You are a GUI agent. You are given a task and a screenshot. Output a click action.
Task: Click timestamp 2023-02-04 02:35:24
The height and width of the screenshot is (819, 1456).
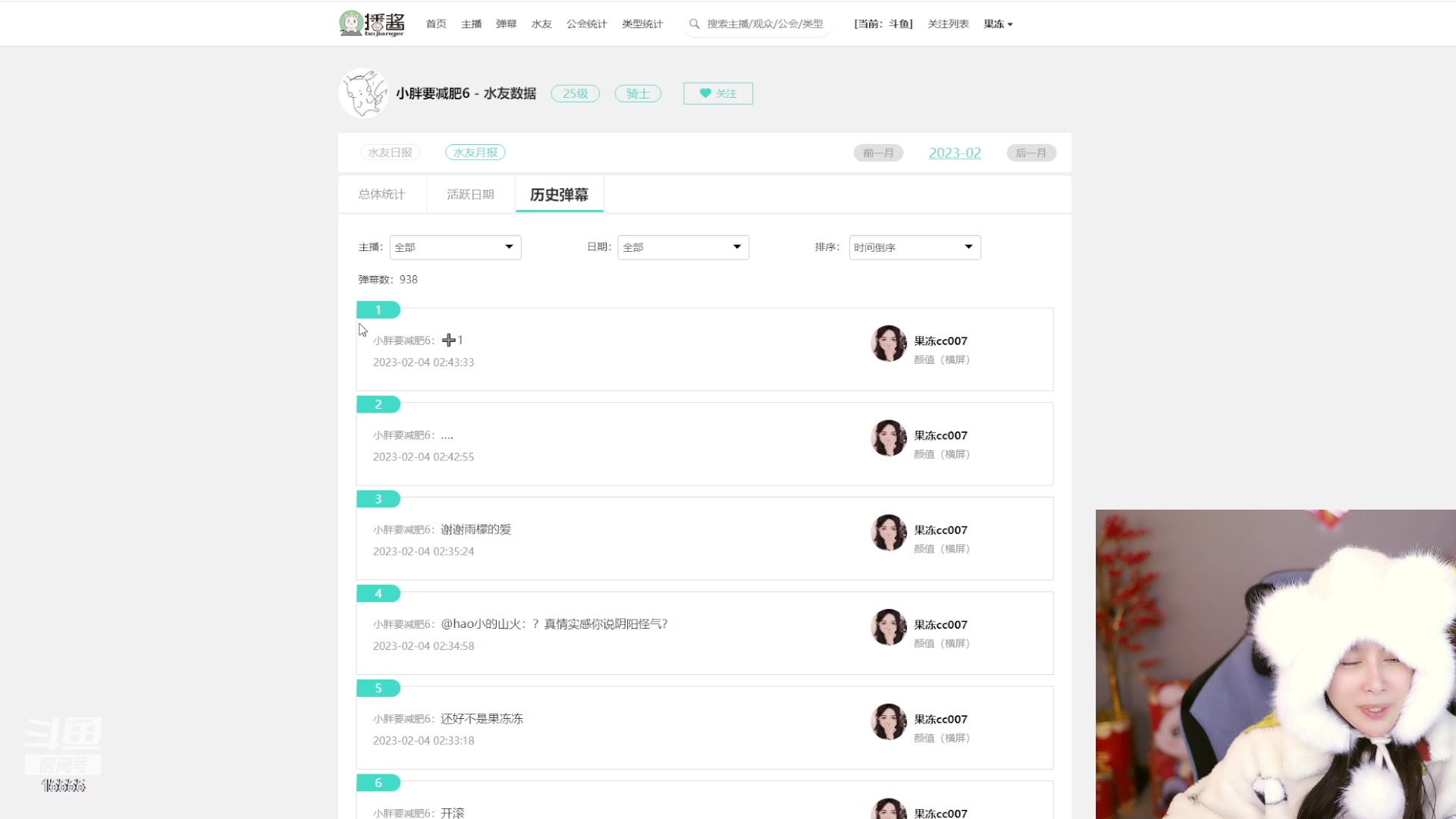point(423,551)
